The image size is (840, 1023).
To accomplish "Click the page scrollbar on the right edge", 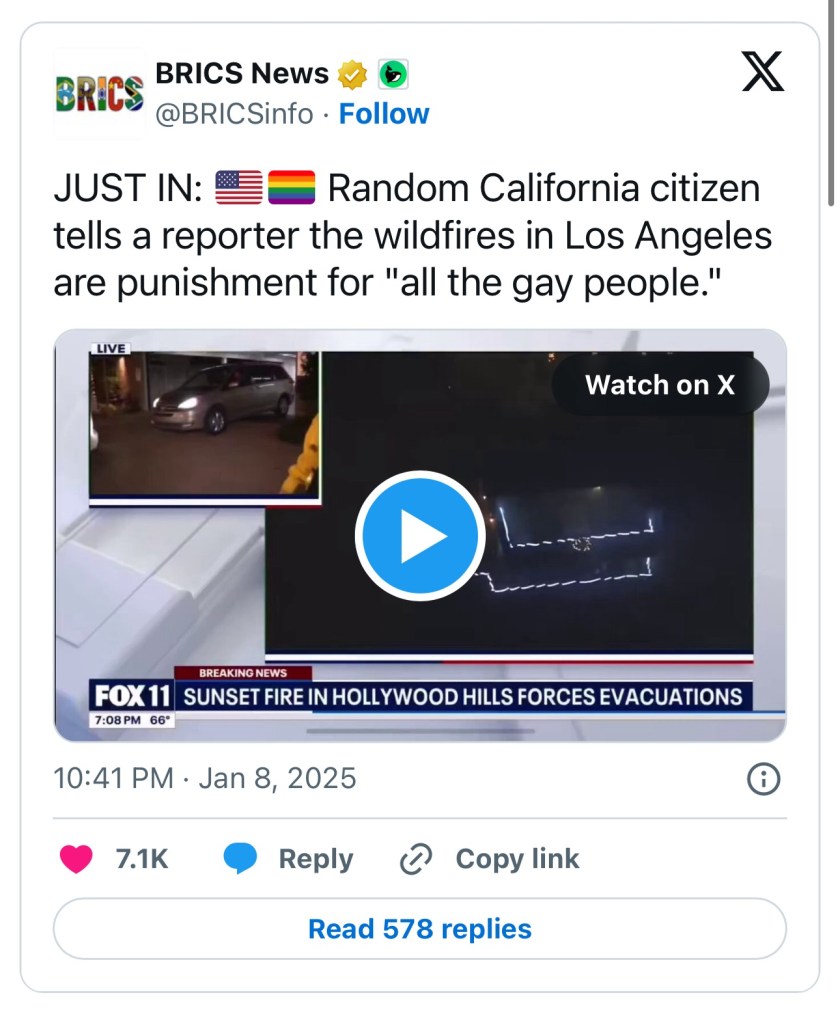I will (x=831, y=100).
